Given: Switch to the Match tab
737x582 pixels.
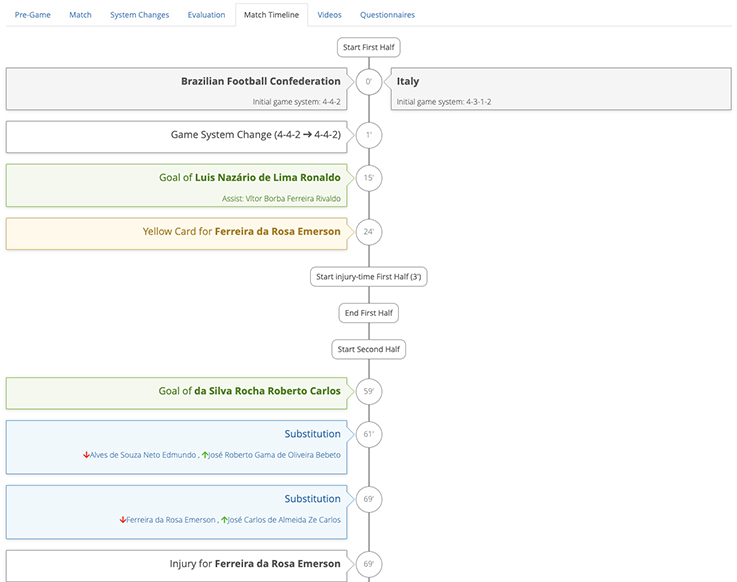Looking at the screenshot, I should point(80,15).
